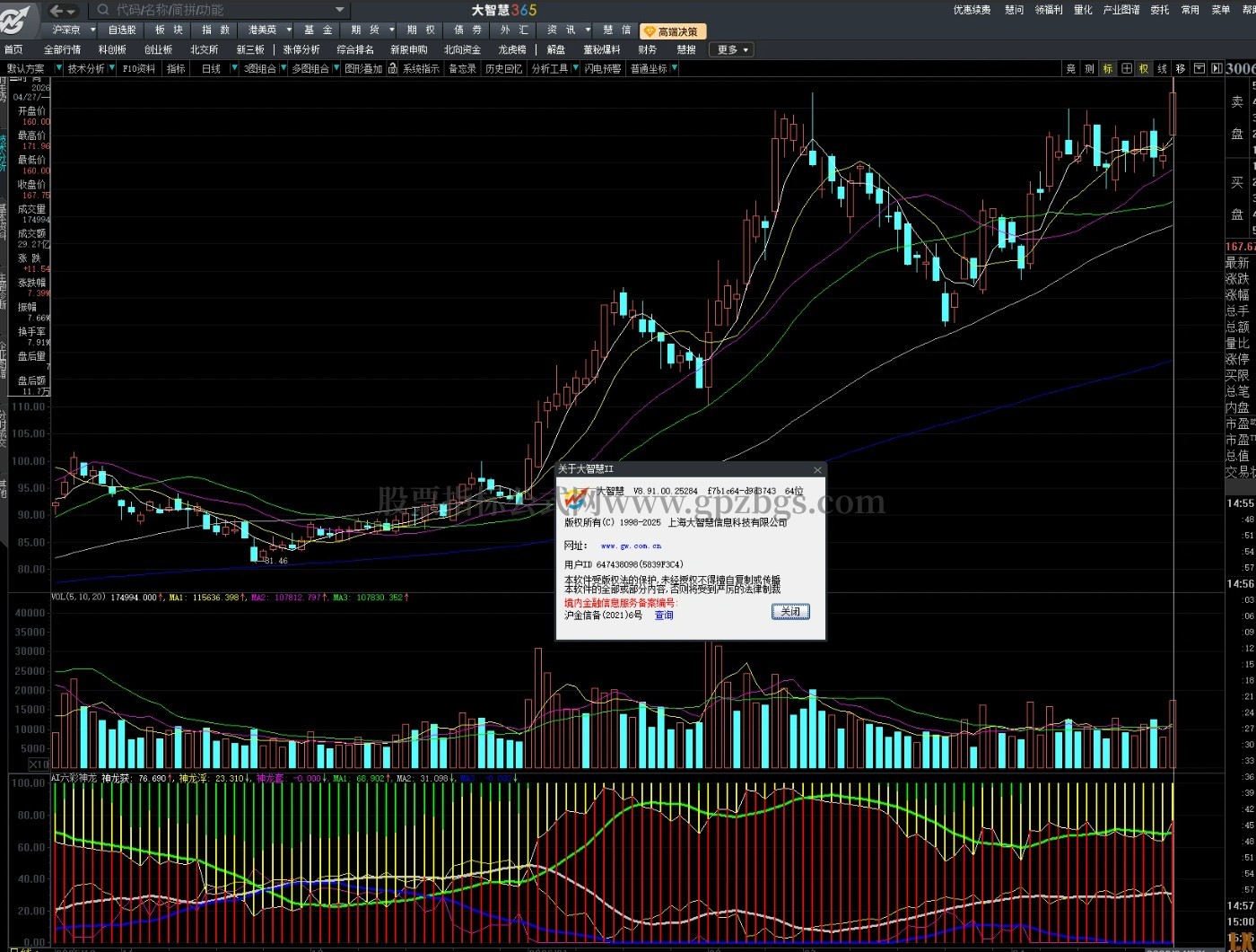
Task: Click the diamond icon on 高端决策
Action: tap(650, 31)
